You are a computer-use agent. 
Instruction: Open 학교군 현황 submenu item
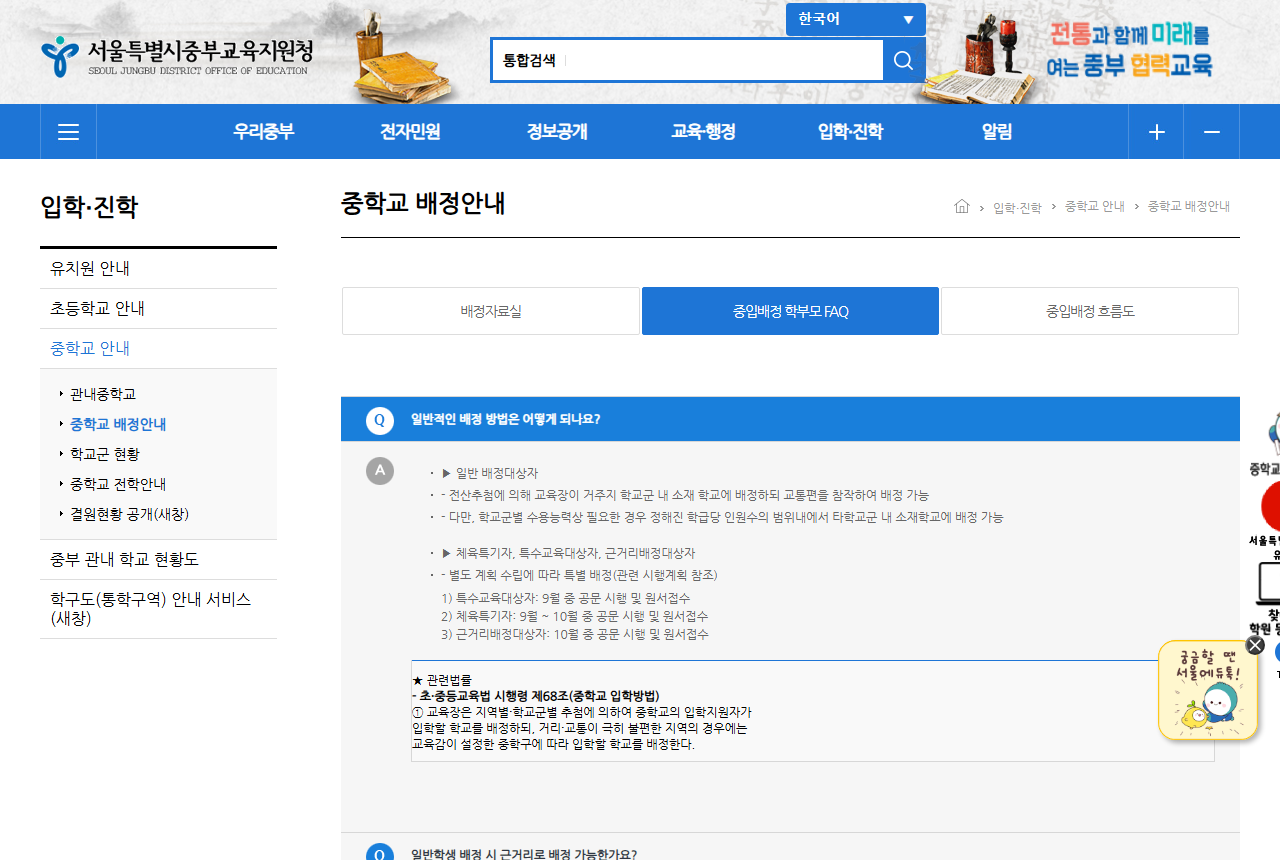point(105,454)
